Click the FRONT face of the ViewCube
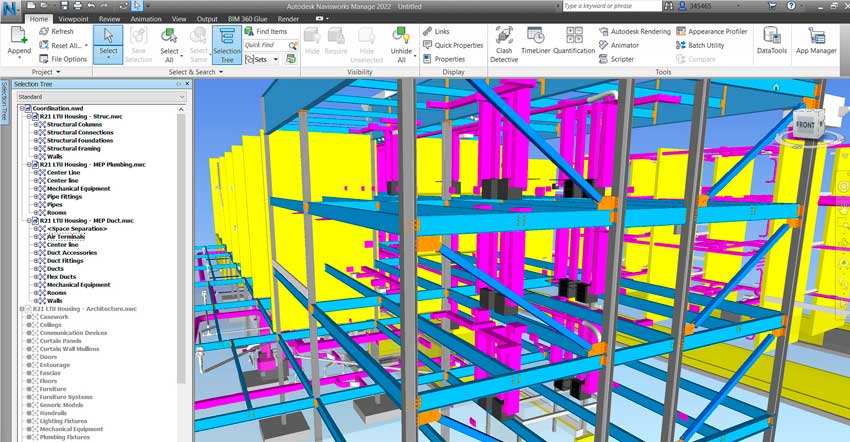The image size is (850, 442). tap(805, 124)
